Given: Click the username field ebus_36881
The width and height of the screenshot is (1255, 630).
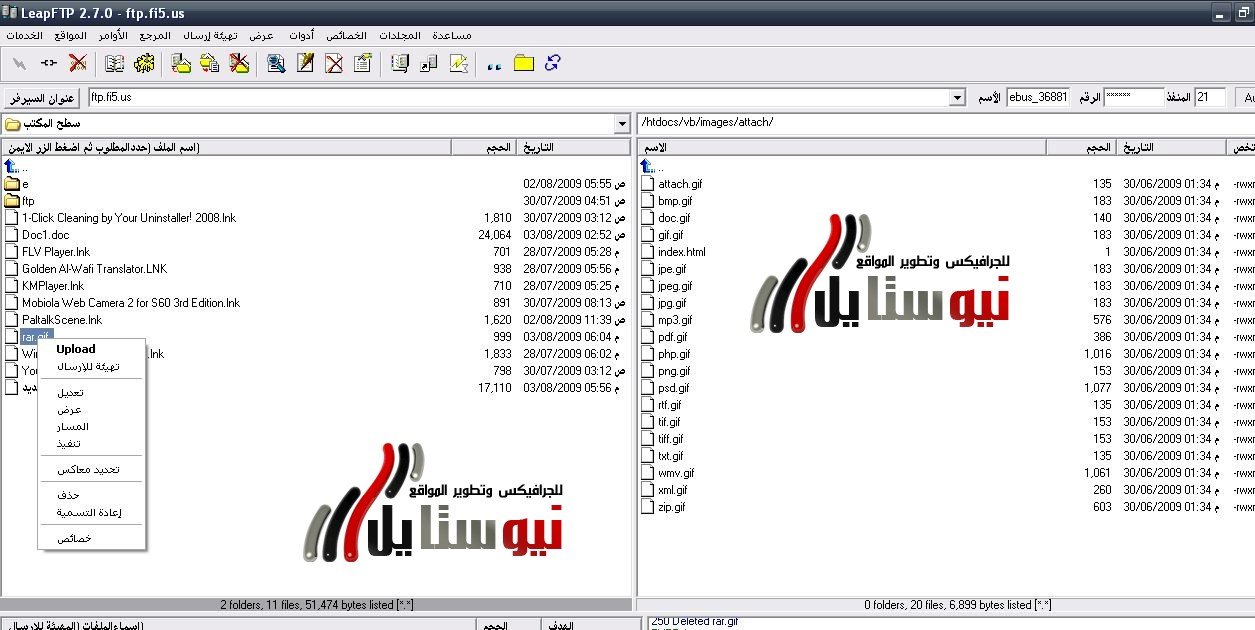Looking at the screenshot, I should coord(1038,98).
